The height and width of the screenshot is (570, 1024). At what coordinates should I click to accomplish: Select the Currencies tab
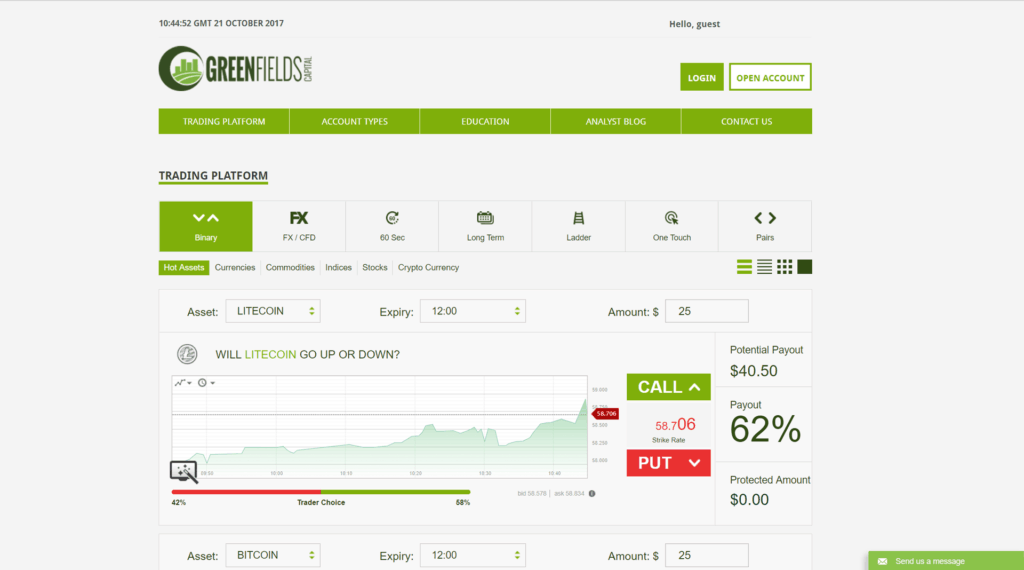pyautogui.click(x=235, y=268)
